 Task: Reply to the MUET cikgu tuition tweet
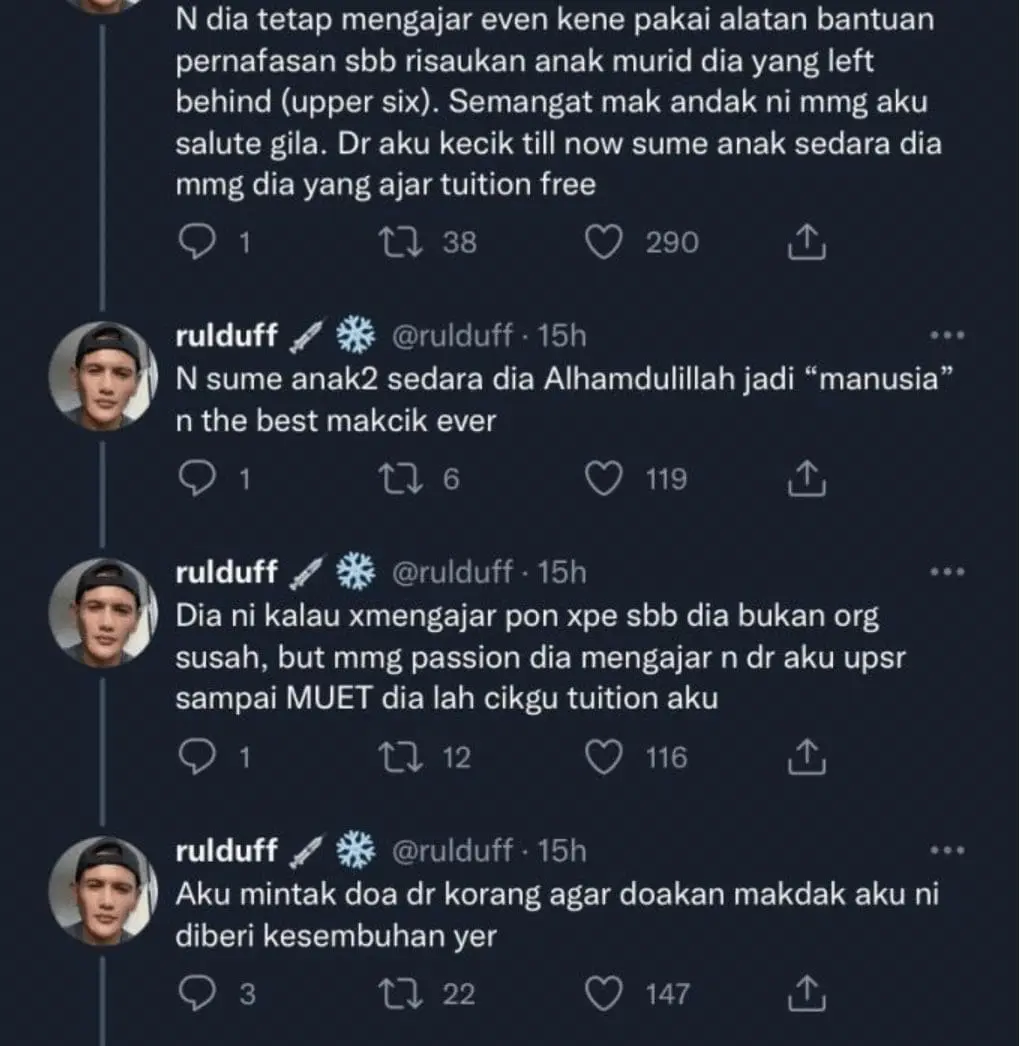(x=197, y=759)
